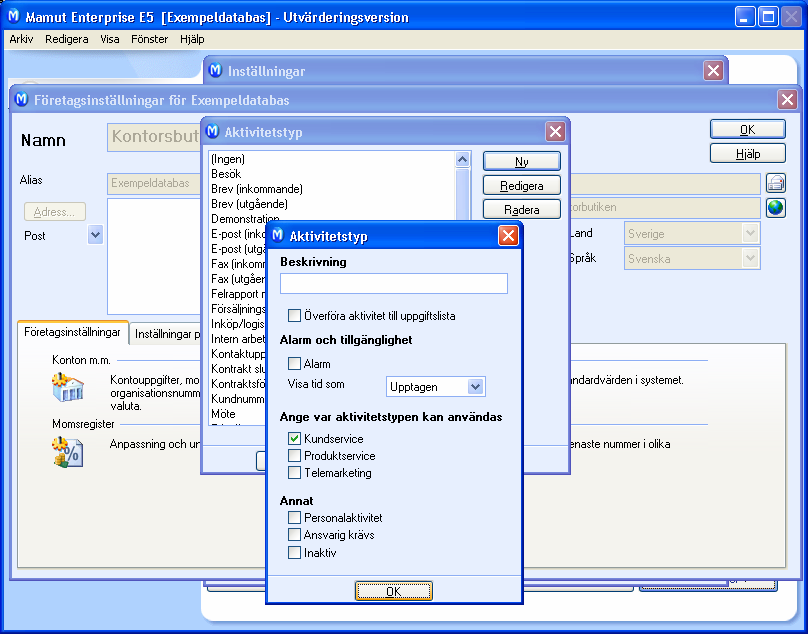Click the M logo of the Företagsinställningar window

pyautogui.click(x=22, y=99)
